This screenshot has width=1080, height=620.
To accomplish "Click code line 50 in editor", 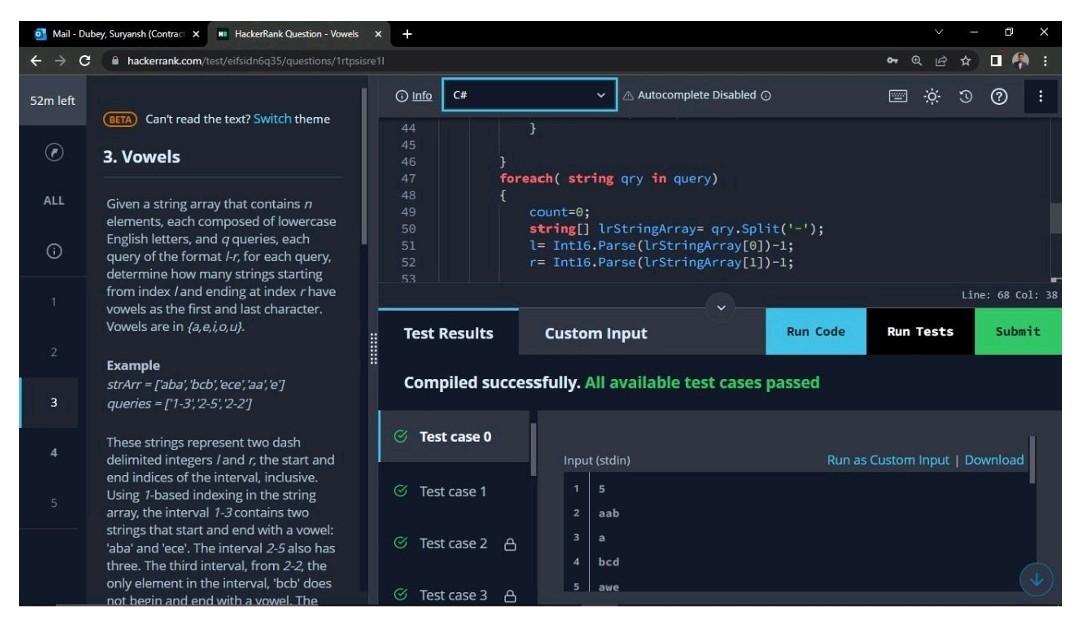I will (675, 229).
